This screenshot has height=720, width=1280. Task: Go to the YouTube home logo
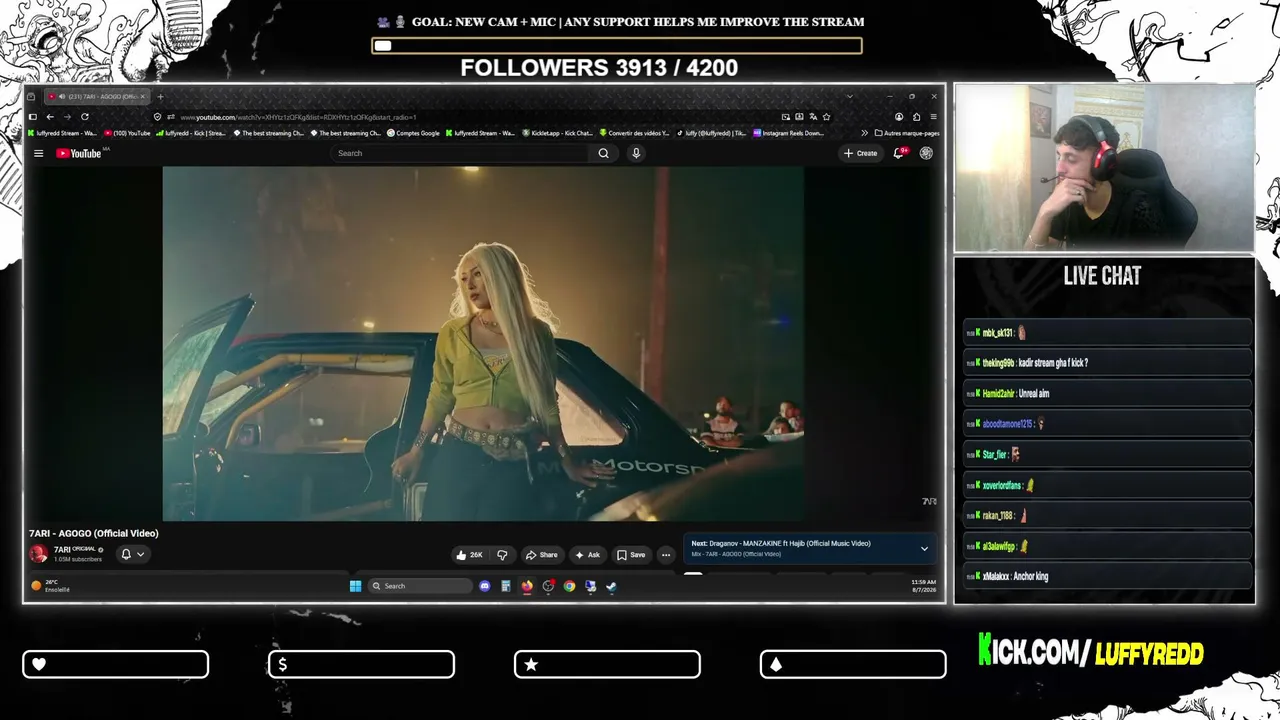click(79, 153)
